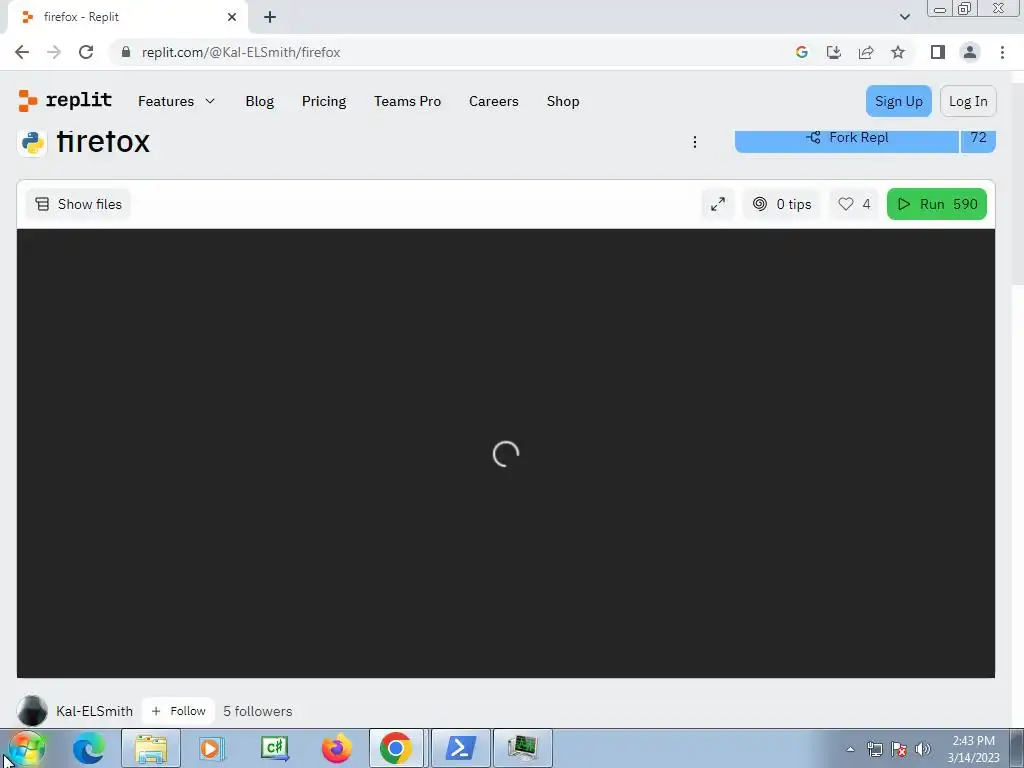Click the Sign Up button

(x=899, y=101)
